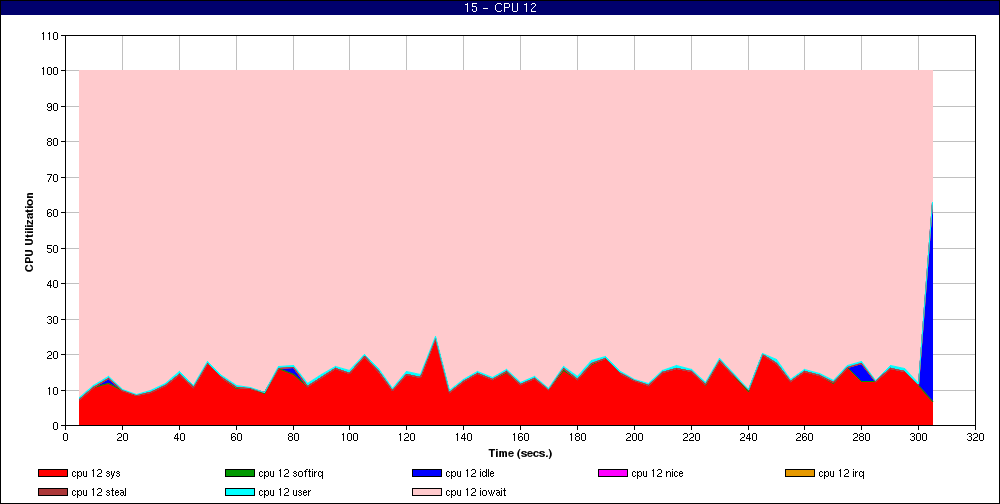
Task: Click the red cpu 12 sys legend swatch
Action: pos(52,473)
